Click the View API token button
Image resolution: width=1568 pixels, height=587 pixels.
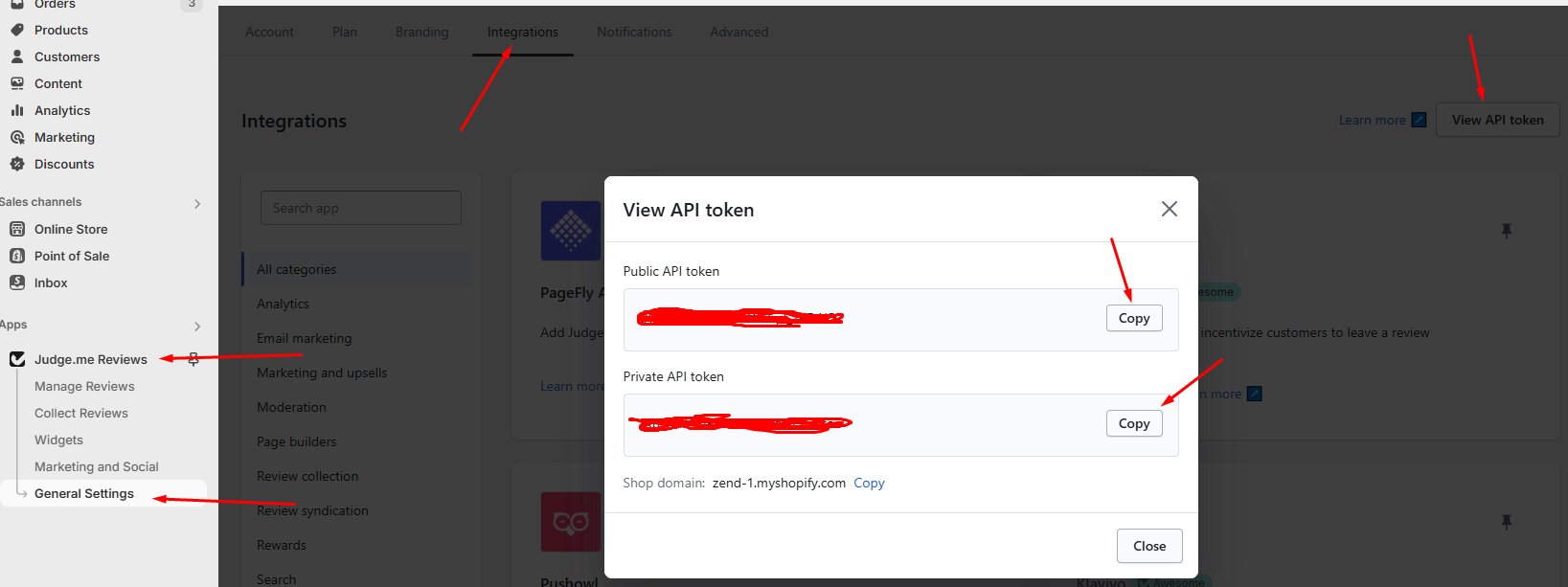(x=1497, y=120)
